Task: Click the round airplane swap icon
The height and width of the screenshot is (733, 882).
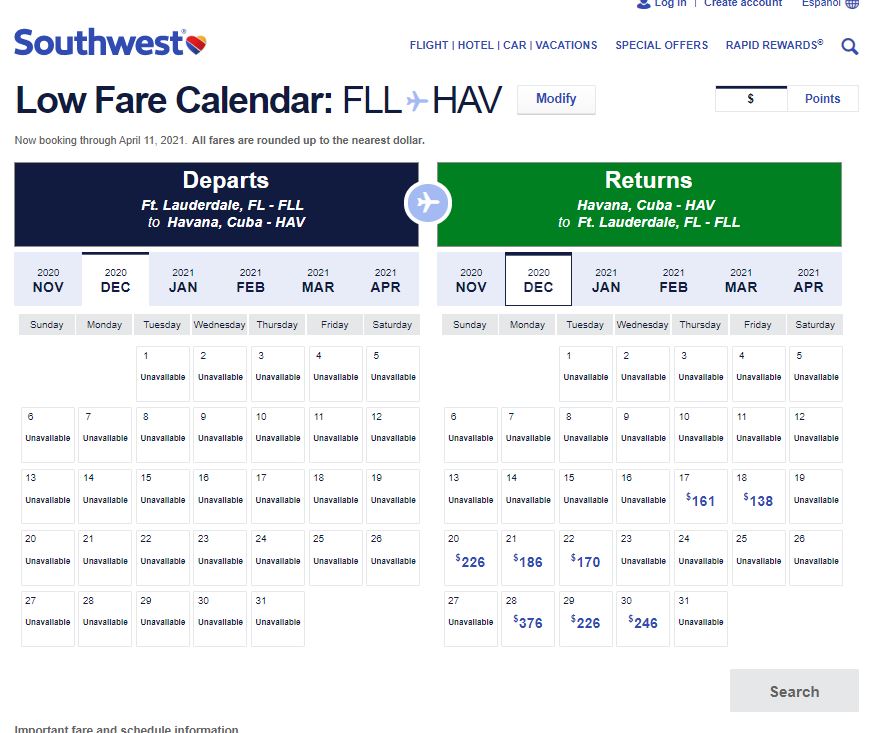Action: point(428,204)
